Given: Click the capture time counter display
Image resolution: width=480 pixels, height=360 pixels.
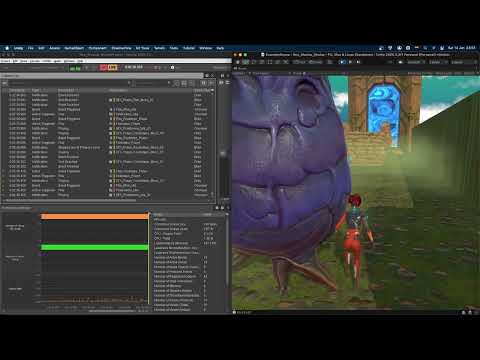Looking at the screenshot, I should (134, 67).
